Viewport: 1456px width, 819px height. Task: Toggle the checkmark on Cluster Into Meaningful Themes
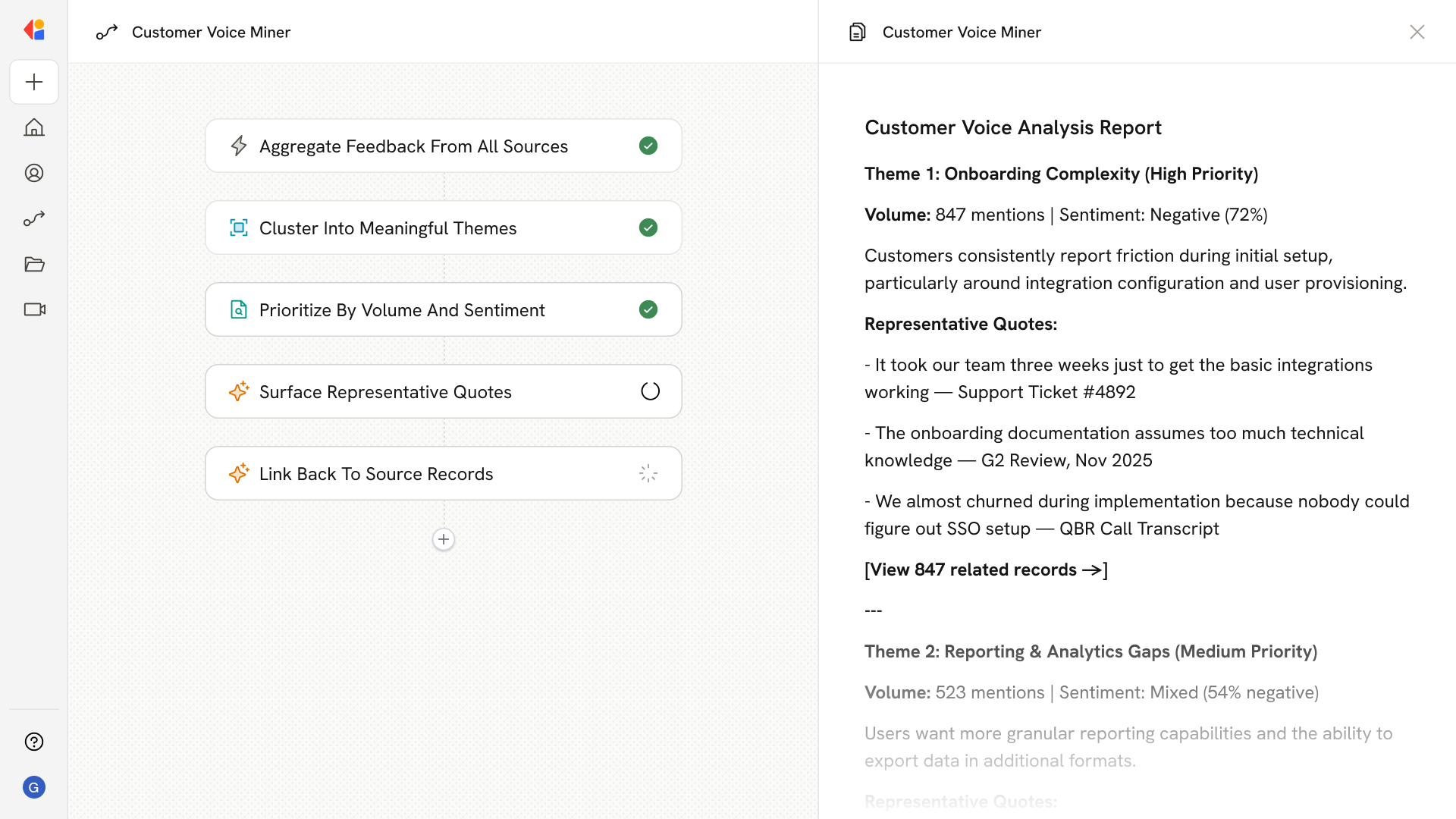click(648, 227)
